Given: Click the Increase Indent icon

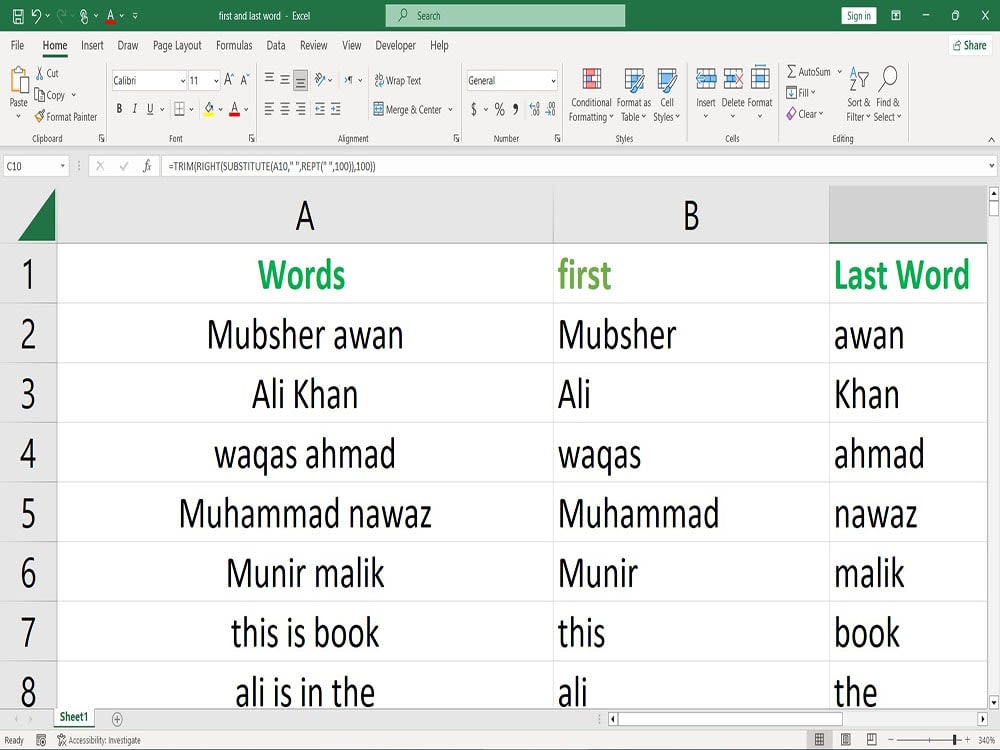Looking at the screenshot, I should (x=335, y=110).
